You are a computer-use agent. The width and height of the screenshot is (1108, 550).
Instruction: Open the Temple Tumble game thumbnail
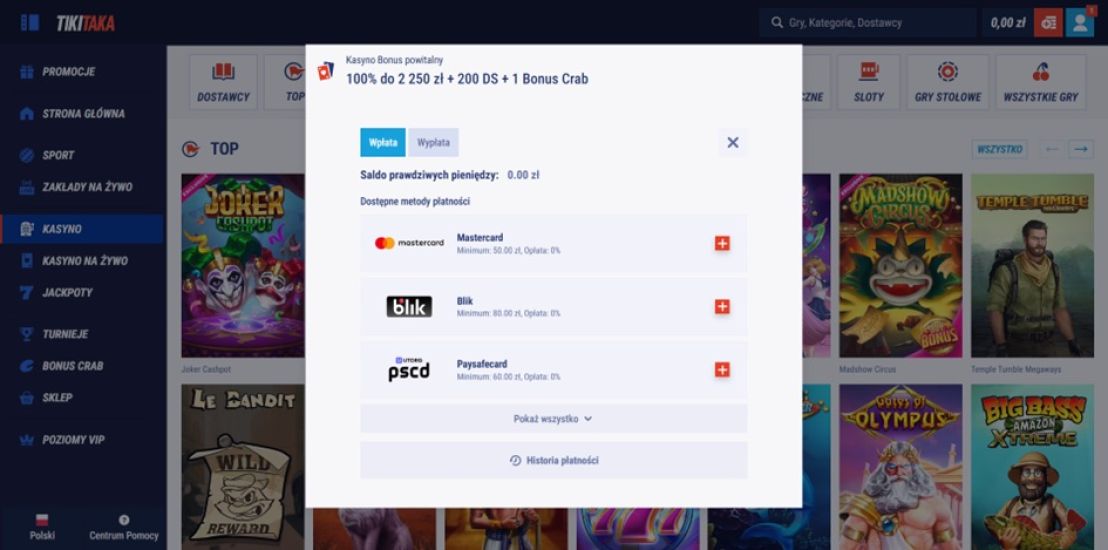[x=1031, y=266]
